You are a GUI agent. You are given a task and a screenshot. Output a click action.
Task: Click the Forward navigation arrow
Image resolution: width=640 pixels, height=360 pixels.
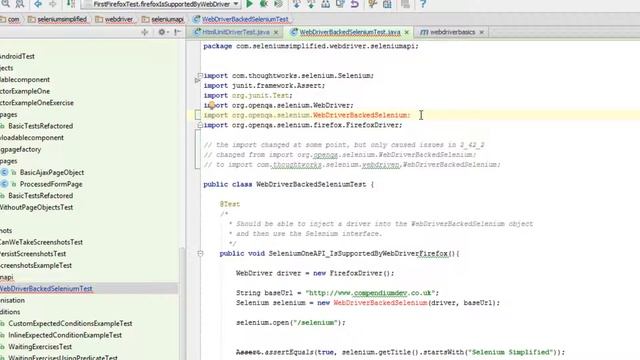click(53, 4)
